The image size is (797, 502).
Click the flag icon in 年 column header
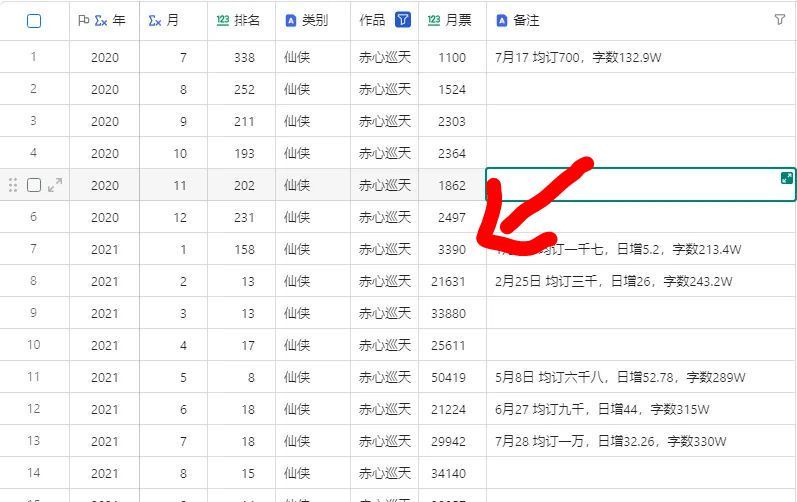pyautogui.click(x=83, y=20)
